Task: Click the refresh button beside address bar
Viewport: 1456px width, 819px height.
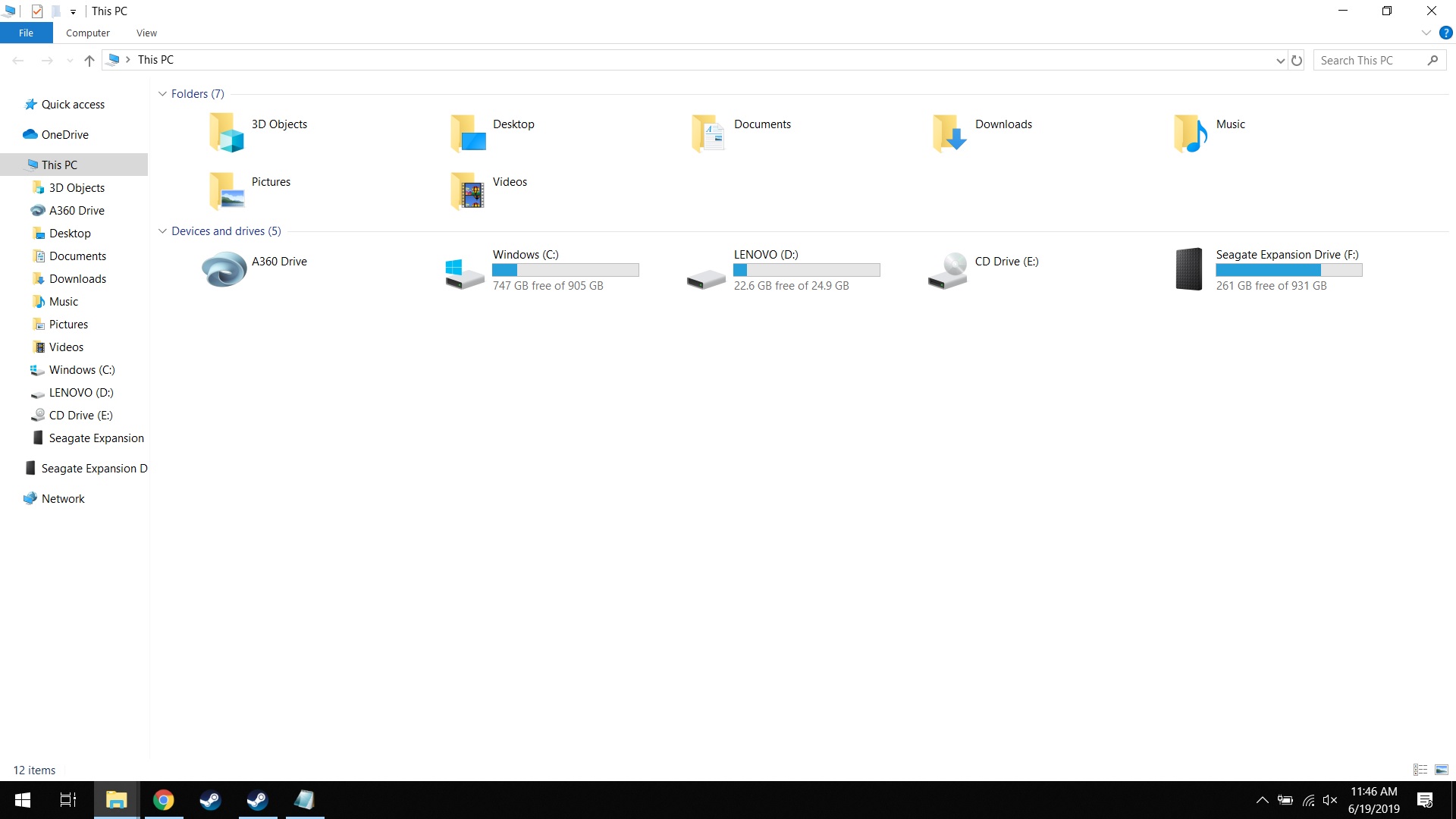Action: tap(1297, 61)
